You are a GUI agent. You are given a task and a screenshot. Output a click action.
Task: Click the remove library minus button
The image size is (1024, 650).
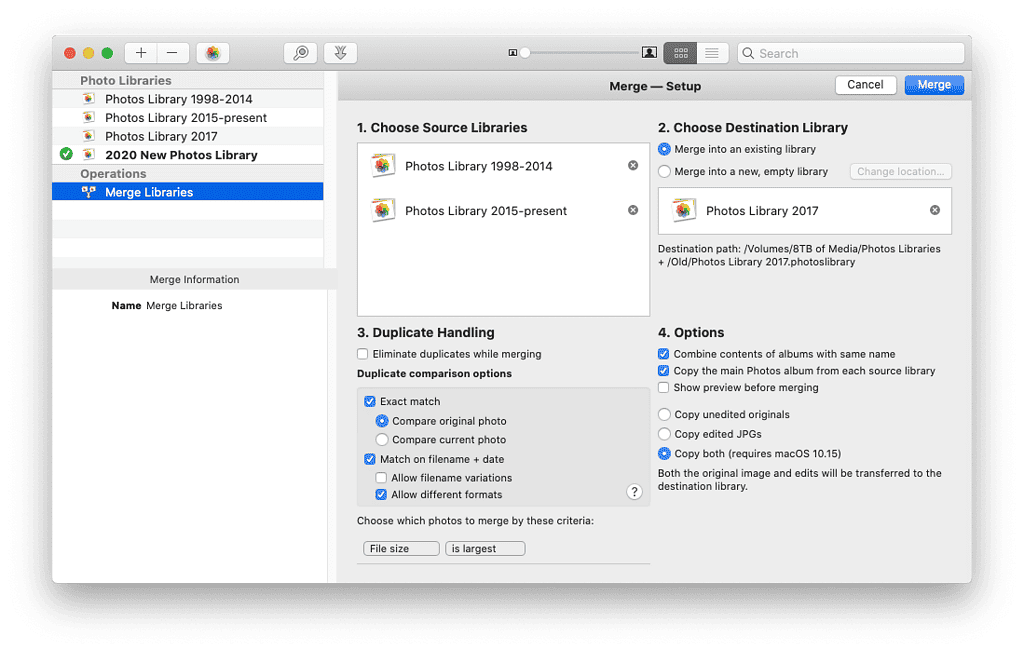coord(172,53)
